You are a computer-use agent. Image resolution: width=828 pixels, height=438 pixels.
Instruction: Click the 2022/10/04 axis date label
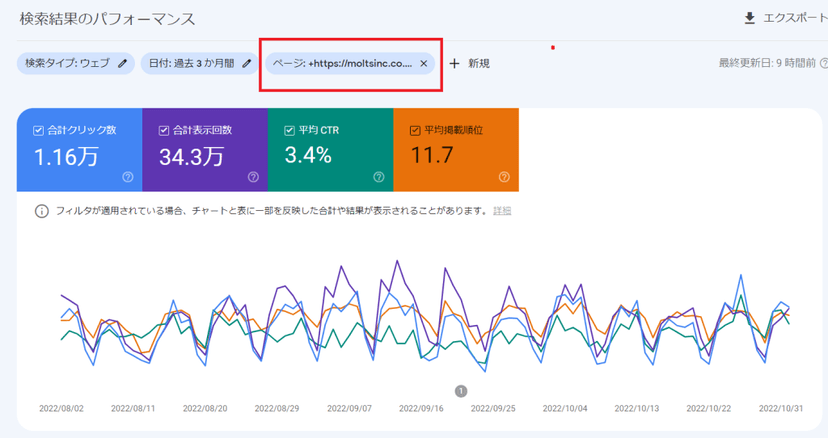tap(565, 408)
